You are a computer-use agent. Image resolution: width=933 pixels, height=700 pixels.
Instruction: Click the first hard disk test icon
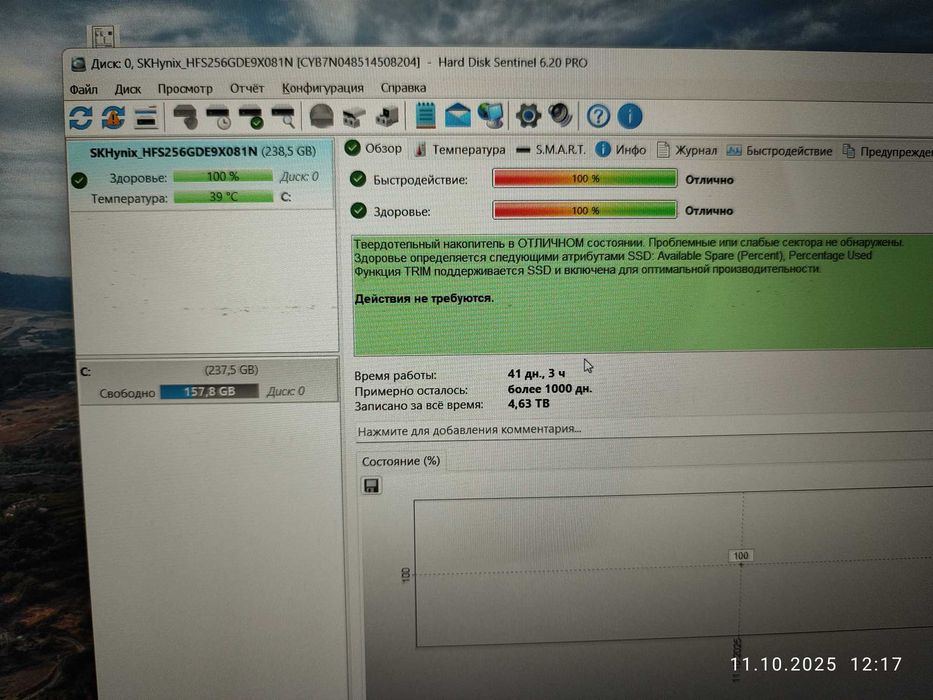point(186,117)
